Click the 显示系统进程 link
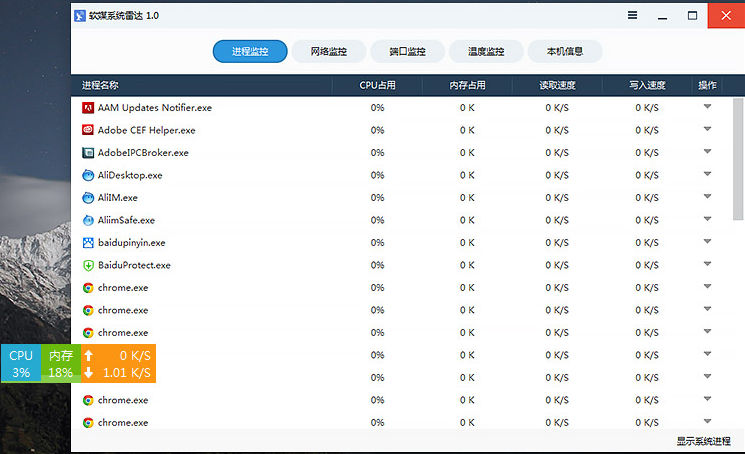 pos(702,441)
